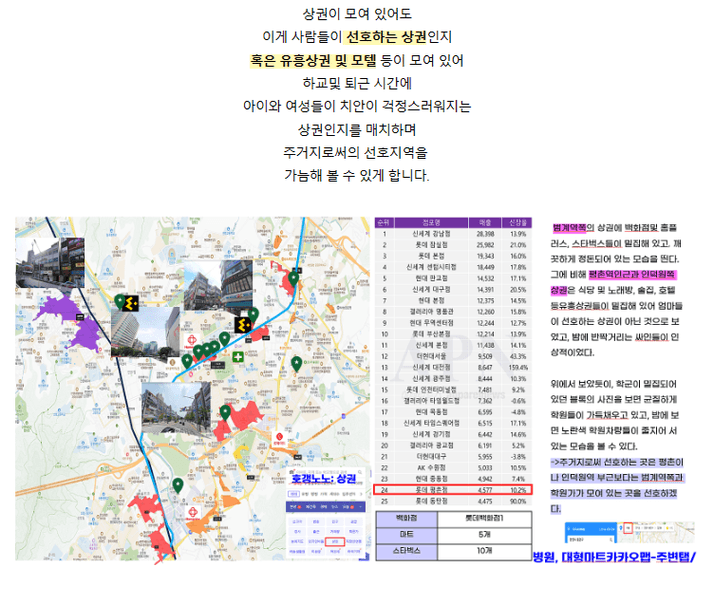Click the green pin above bottom Homeplus logo
Image resolution: width=714 pixels, height=591 pixels.
[x=178, y=485]
